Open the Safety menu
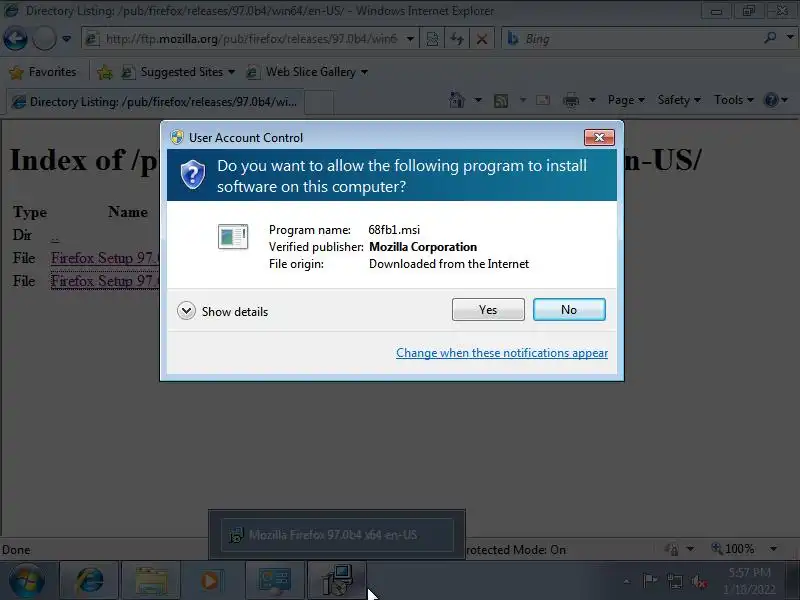The image size is (800, 600). (679, 100)
